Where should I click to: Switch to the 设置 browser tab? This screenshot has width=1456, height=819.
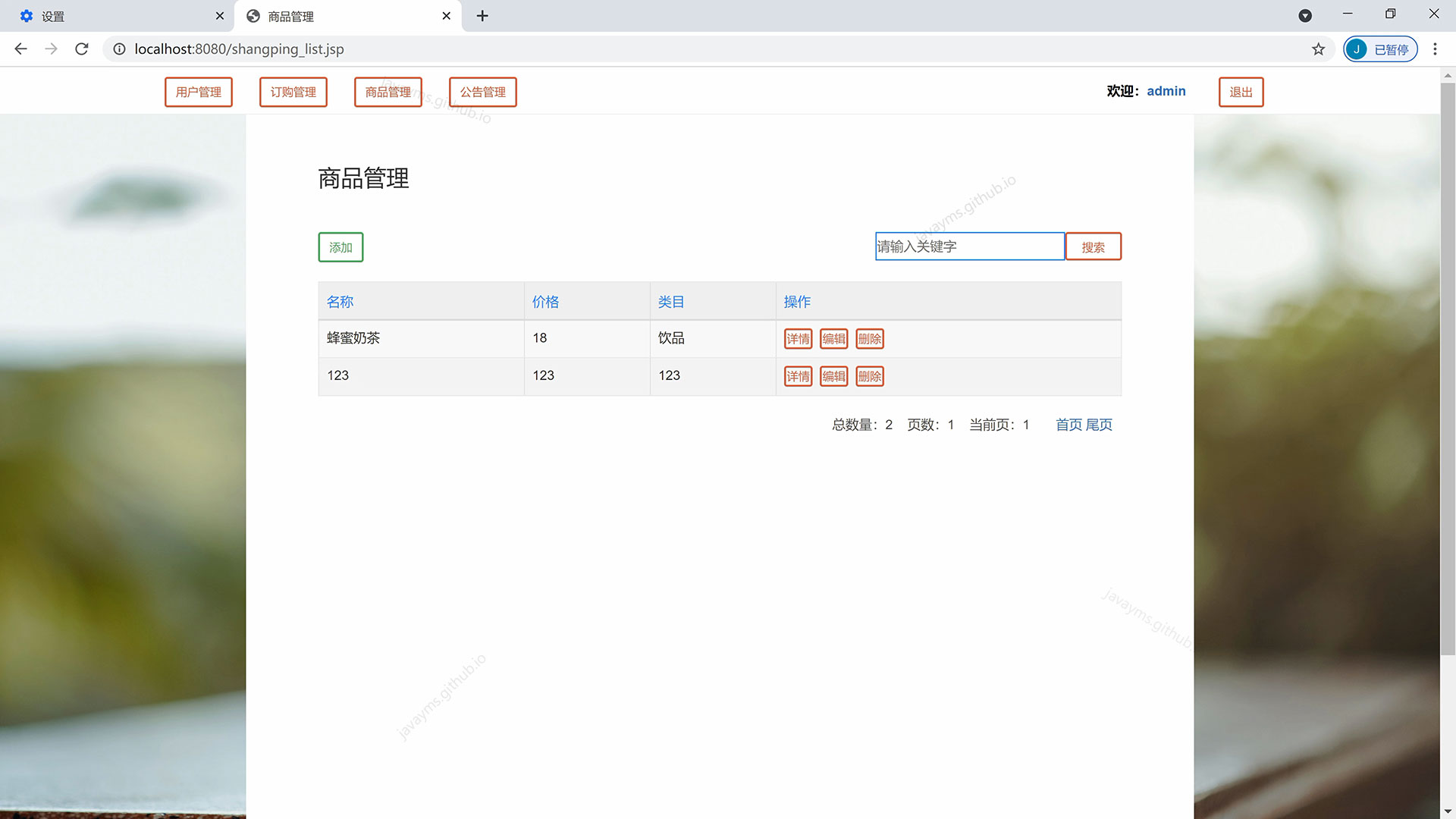[x=118, y=16]
